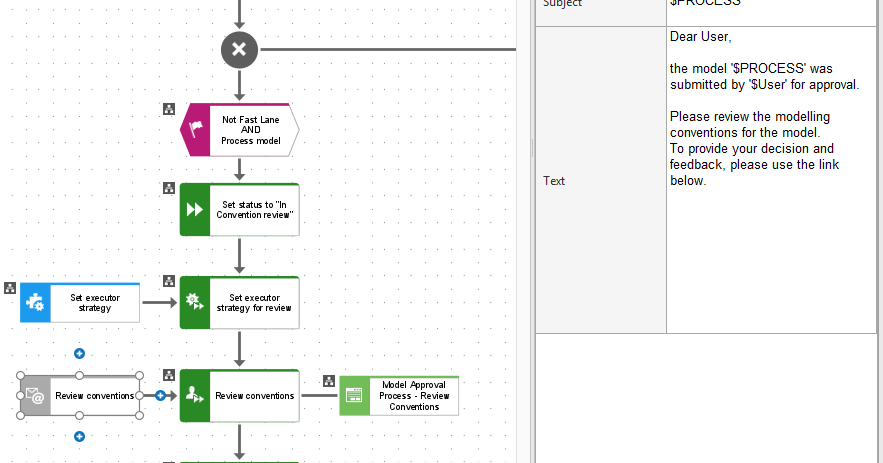The image size is (883, 463).
Task: Click blue plus handle on Review conventions connector
Action: click(x=160, y=395)
